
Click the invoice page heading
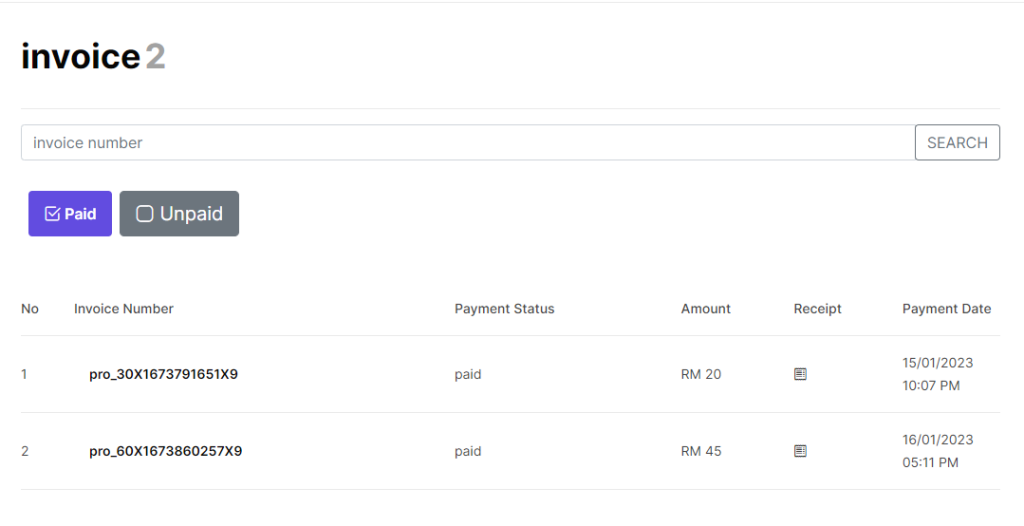(93, 56)
